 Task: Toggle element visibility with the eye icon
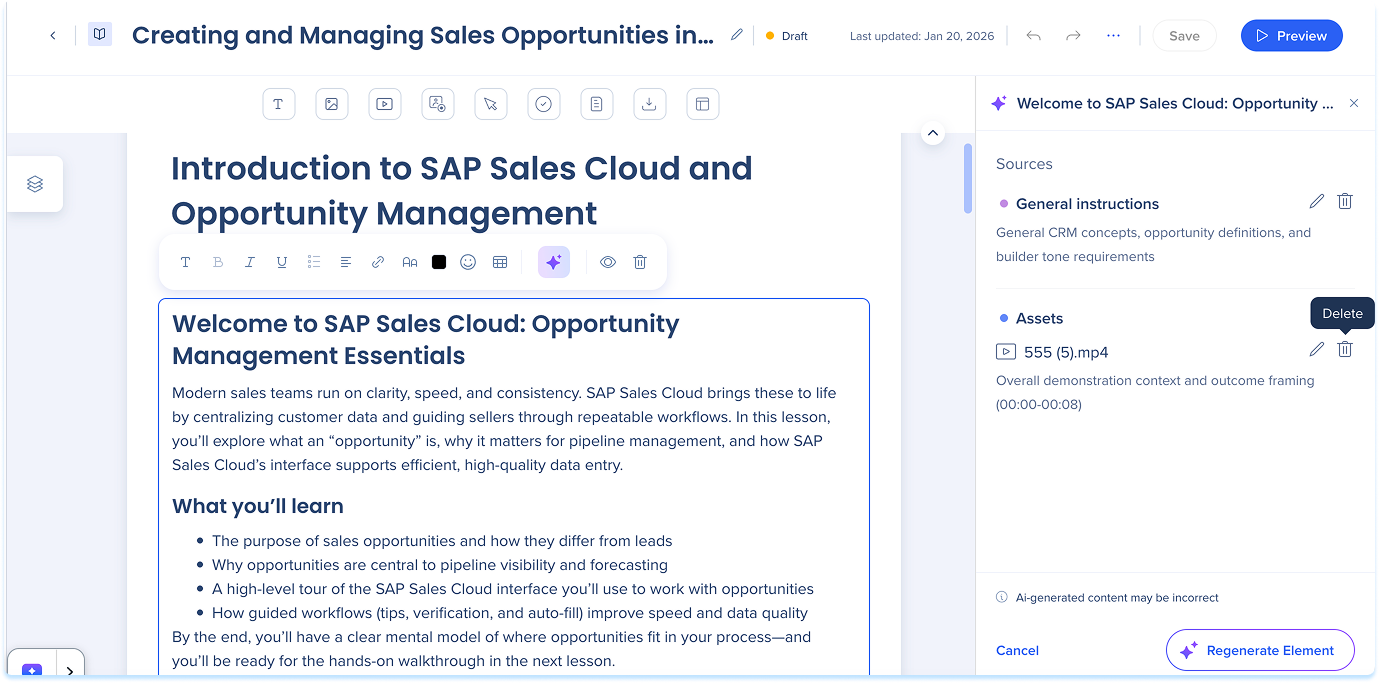coord(607,262)
